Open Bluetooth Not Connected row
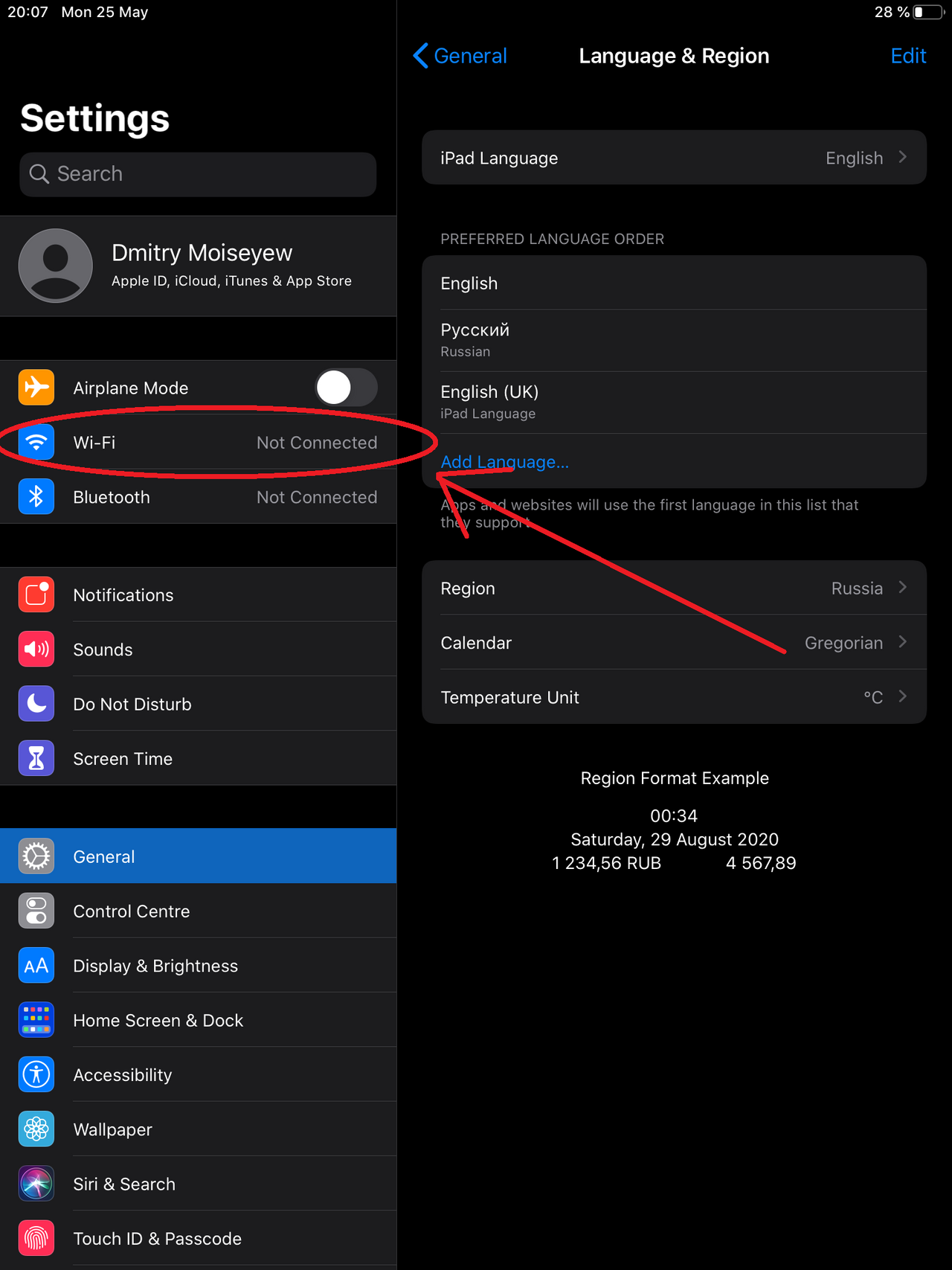 click(199, 497)
